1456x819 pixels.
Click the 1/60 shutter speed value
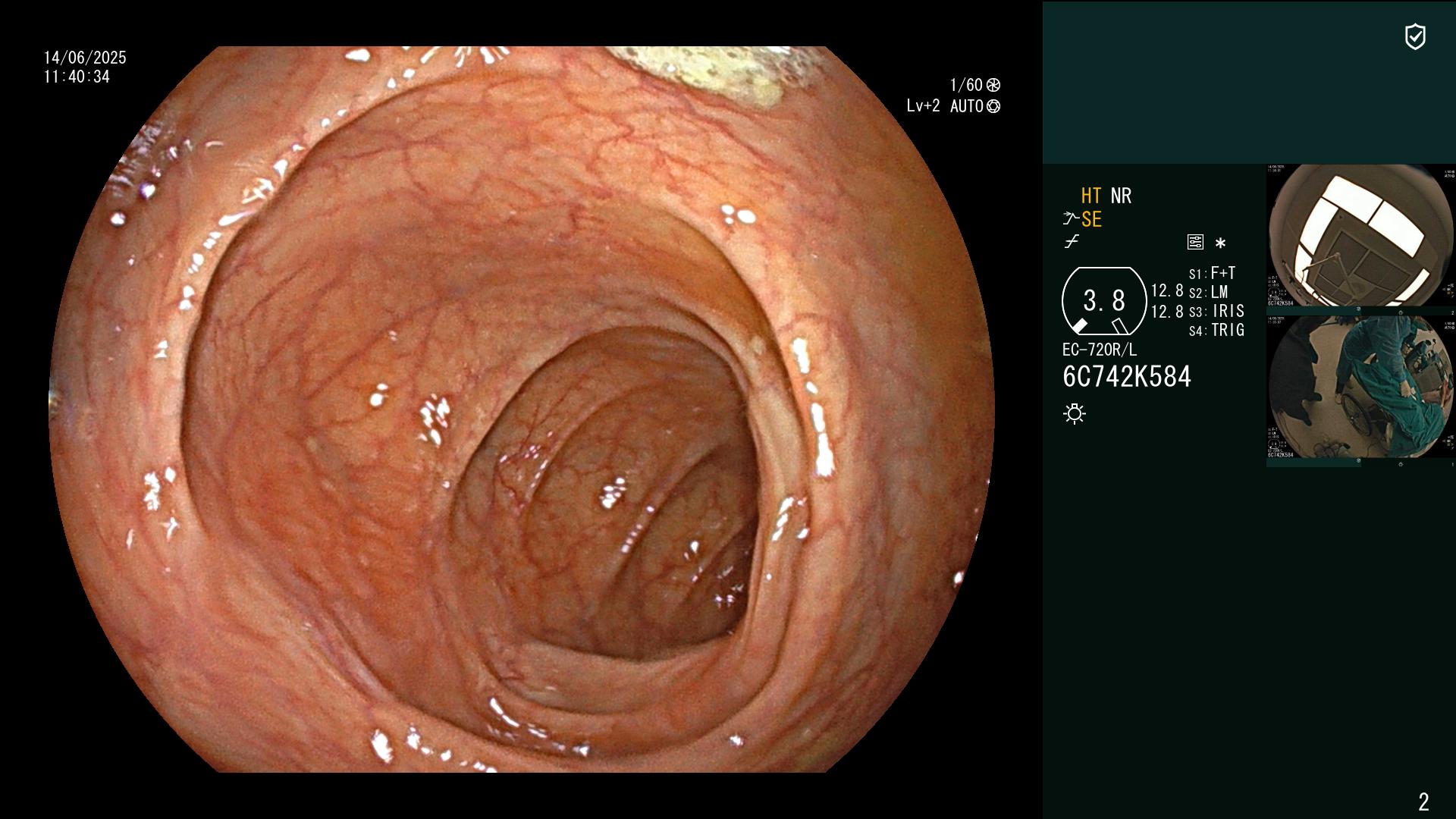[x=966, y=85]
